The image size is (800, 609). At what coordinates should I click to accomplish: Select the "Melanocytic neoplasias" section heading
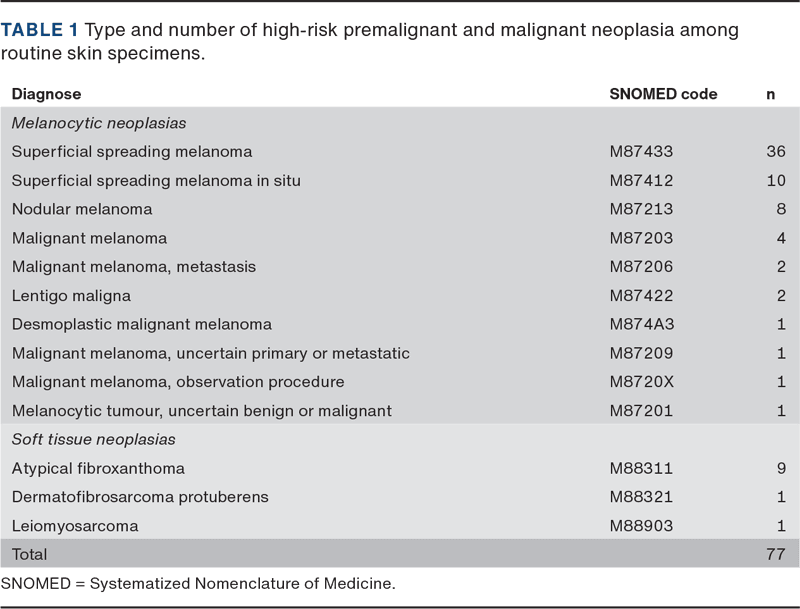coord(99,123)
